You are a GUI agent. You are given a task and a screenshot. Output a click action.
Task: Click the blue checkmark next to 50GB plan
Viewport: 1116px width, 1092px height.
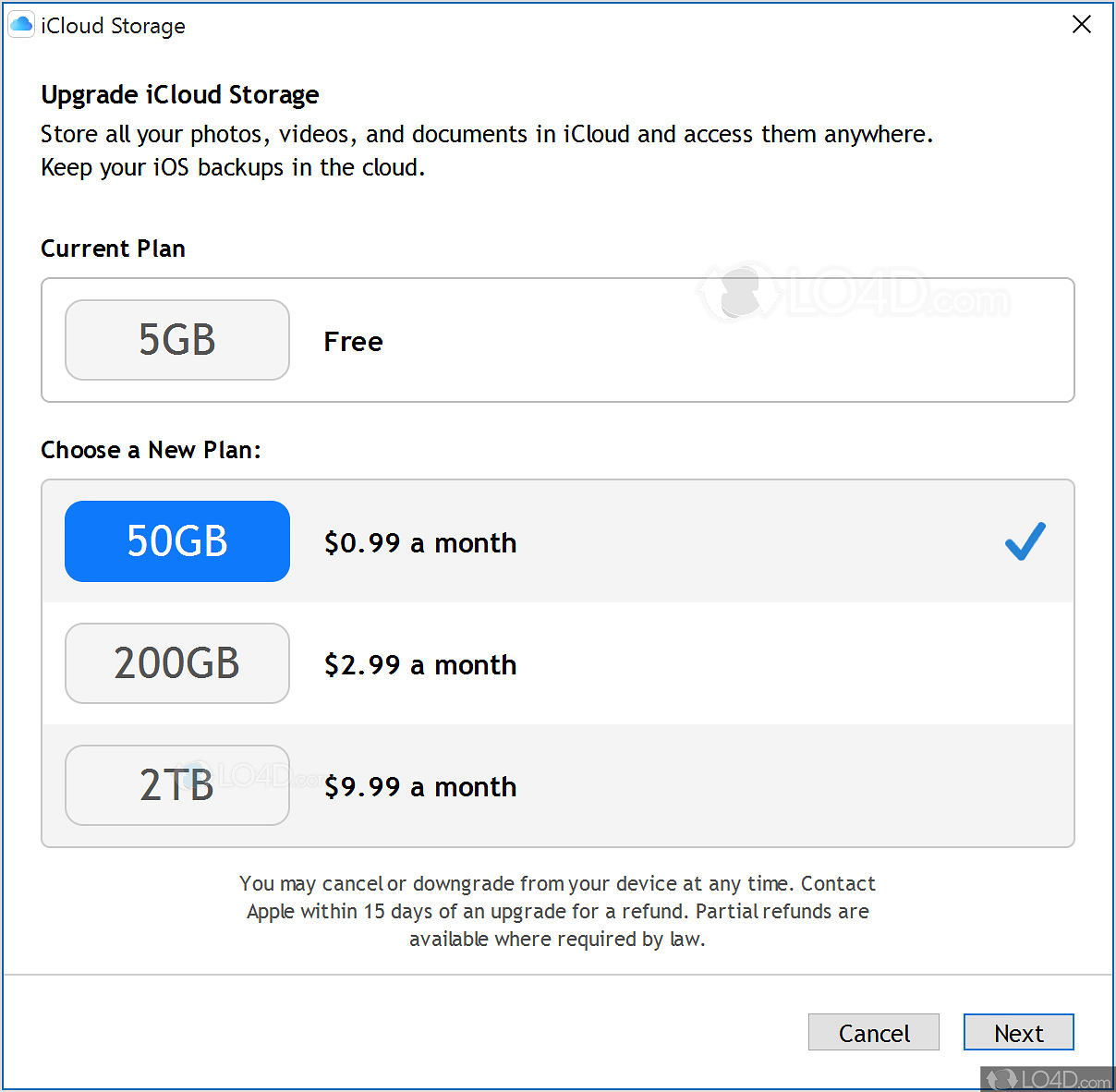[x=1025, y=542]
